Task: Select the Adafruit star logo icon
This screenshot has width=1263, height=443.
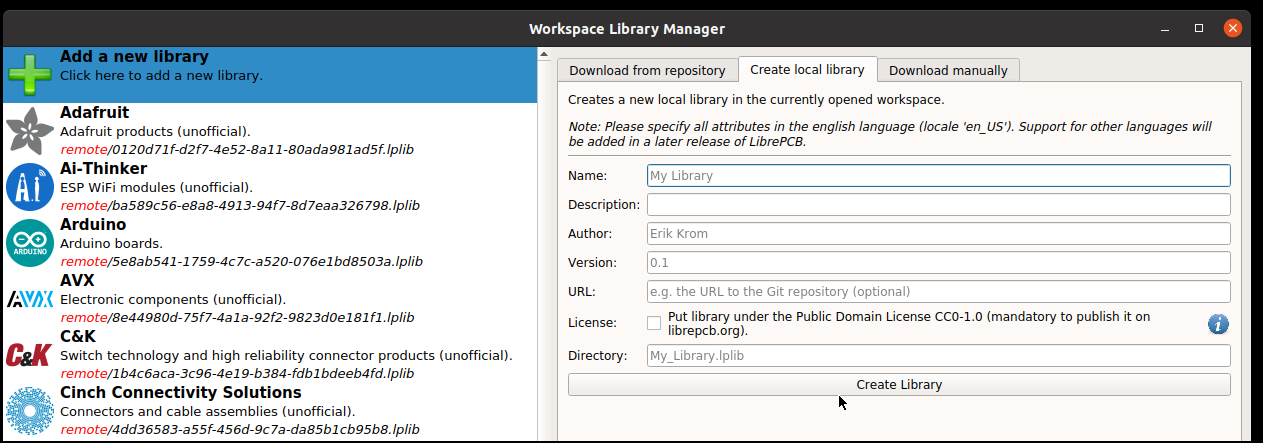Action: tap(30, 131)
